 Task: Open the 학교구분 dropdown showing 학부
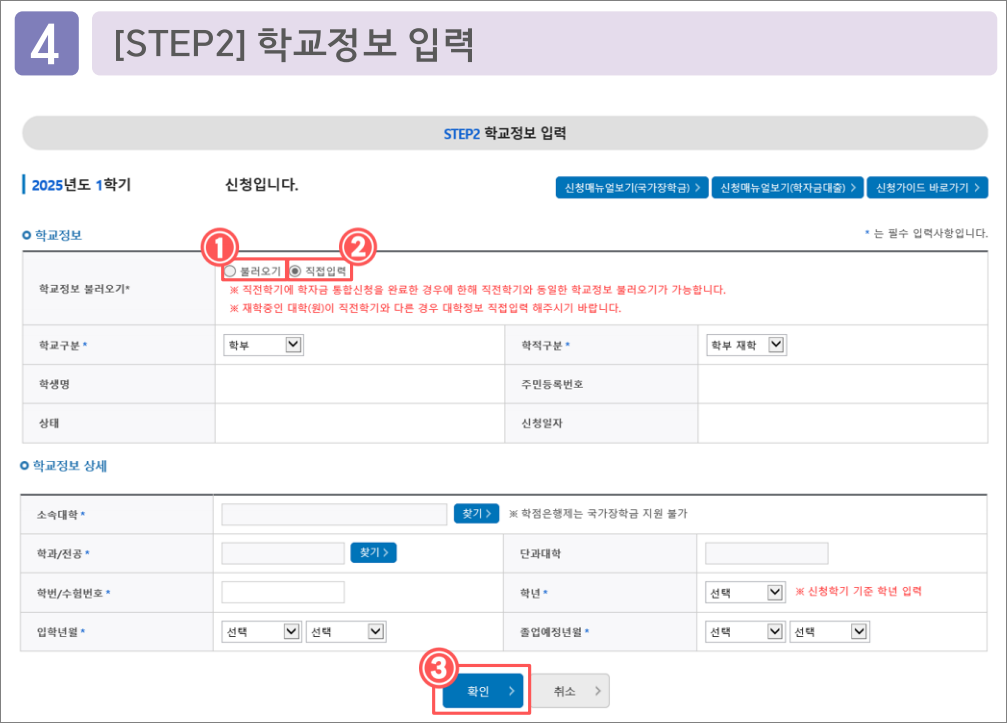point(265,344)
